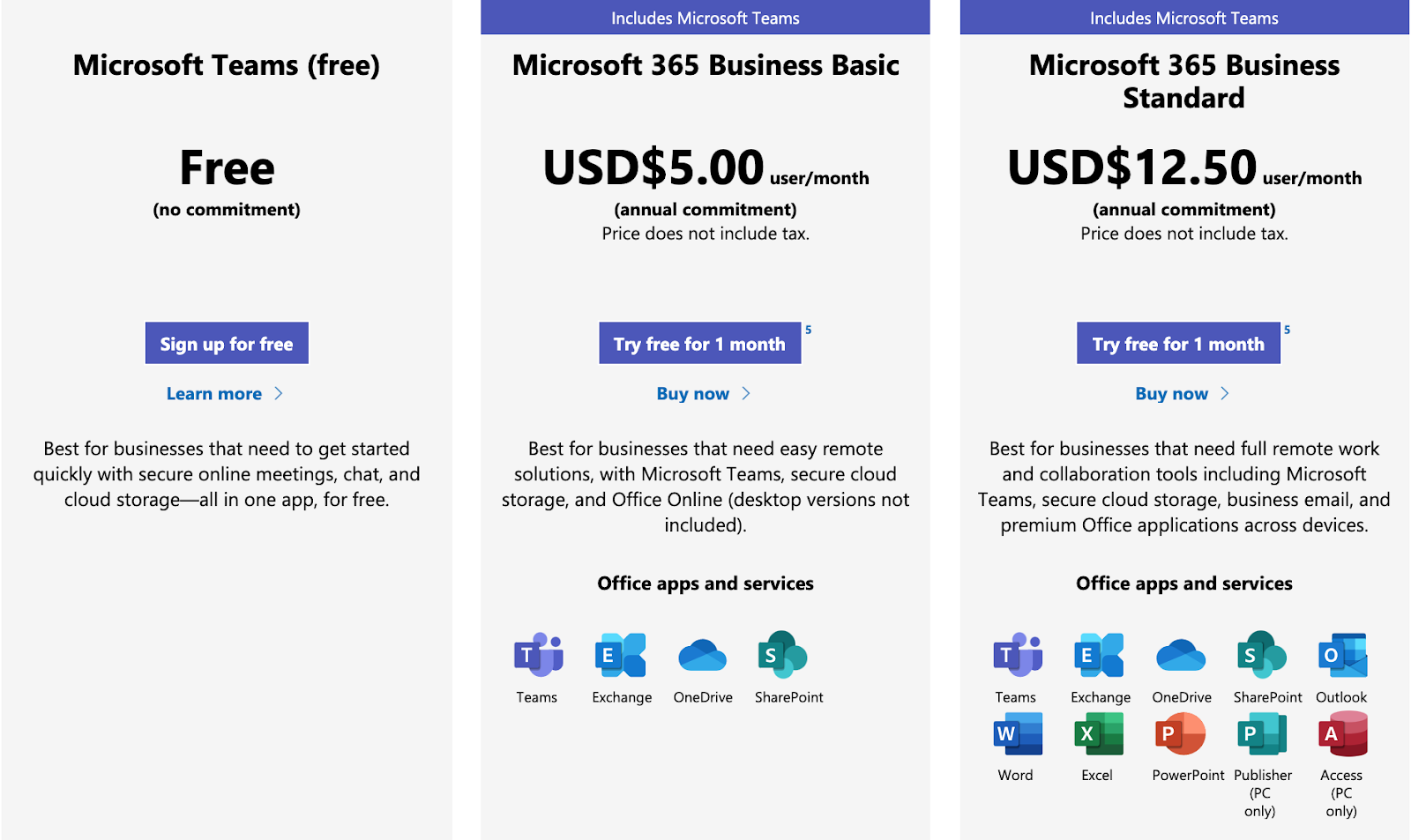
Task: Click the PowerPoint app icon
Action: (1180, 734)
